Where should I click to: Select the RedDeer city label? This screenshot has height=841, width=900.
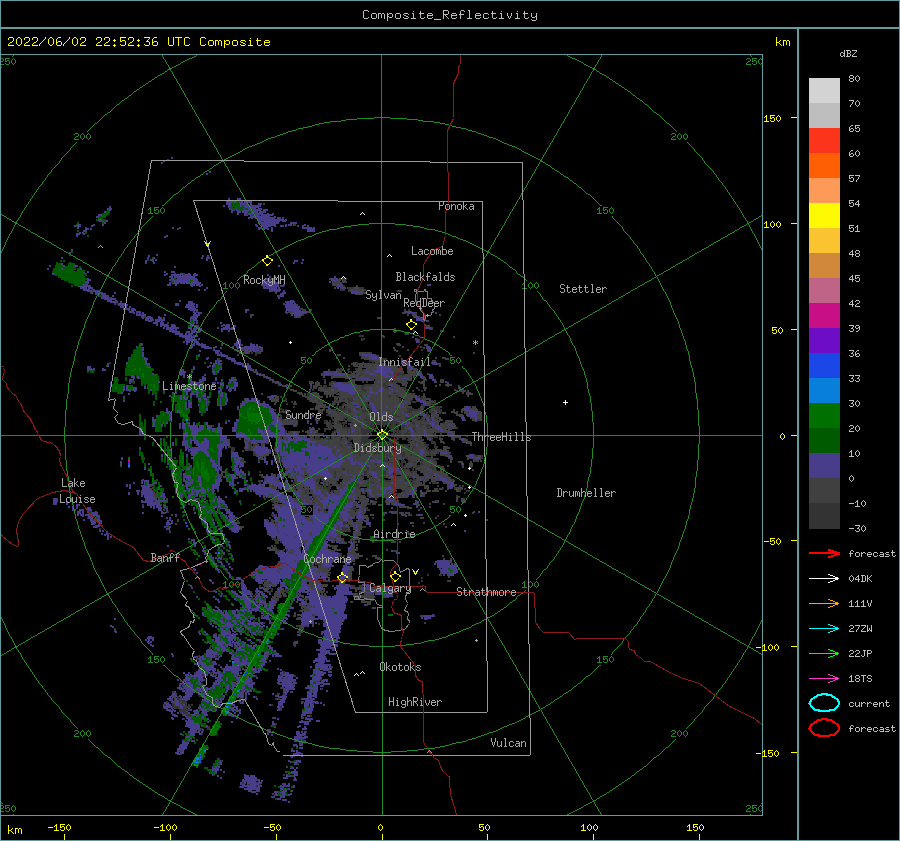424,303
